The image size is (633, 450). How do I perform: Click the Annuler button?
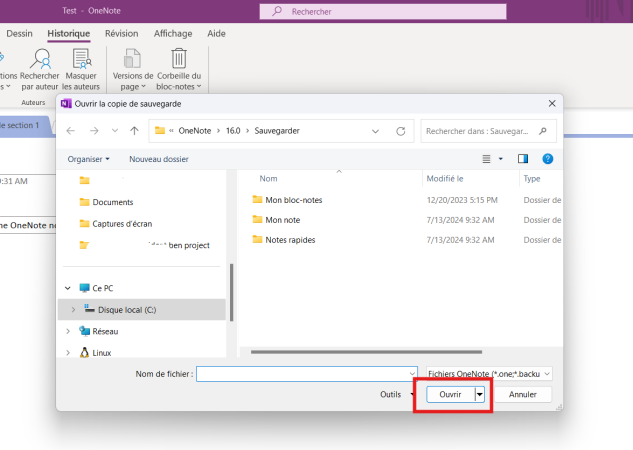523,395
